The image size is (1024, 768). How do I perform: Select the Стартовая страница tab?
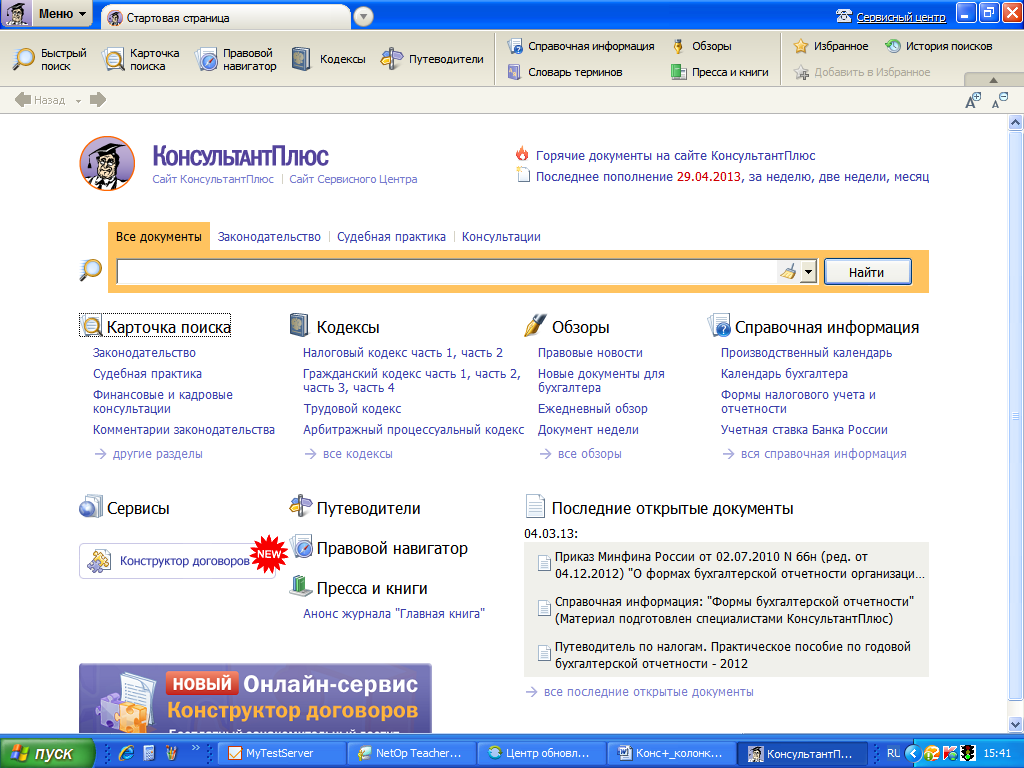[225, 18]
